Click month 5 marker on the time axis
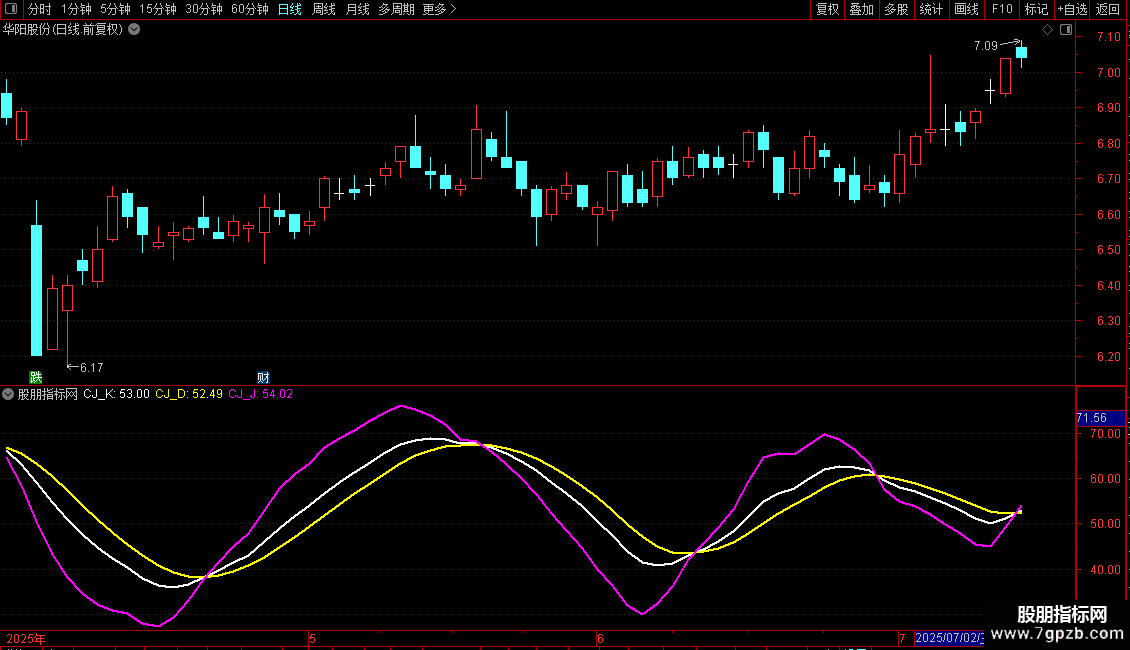 tap(312, 638)
